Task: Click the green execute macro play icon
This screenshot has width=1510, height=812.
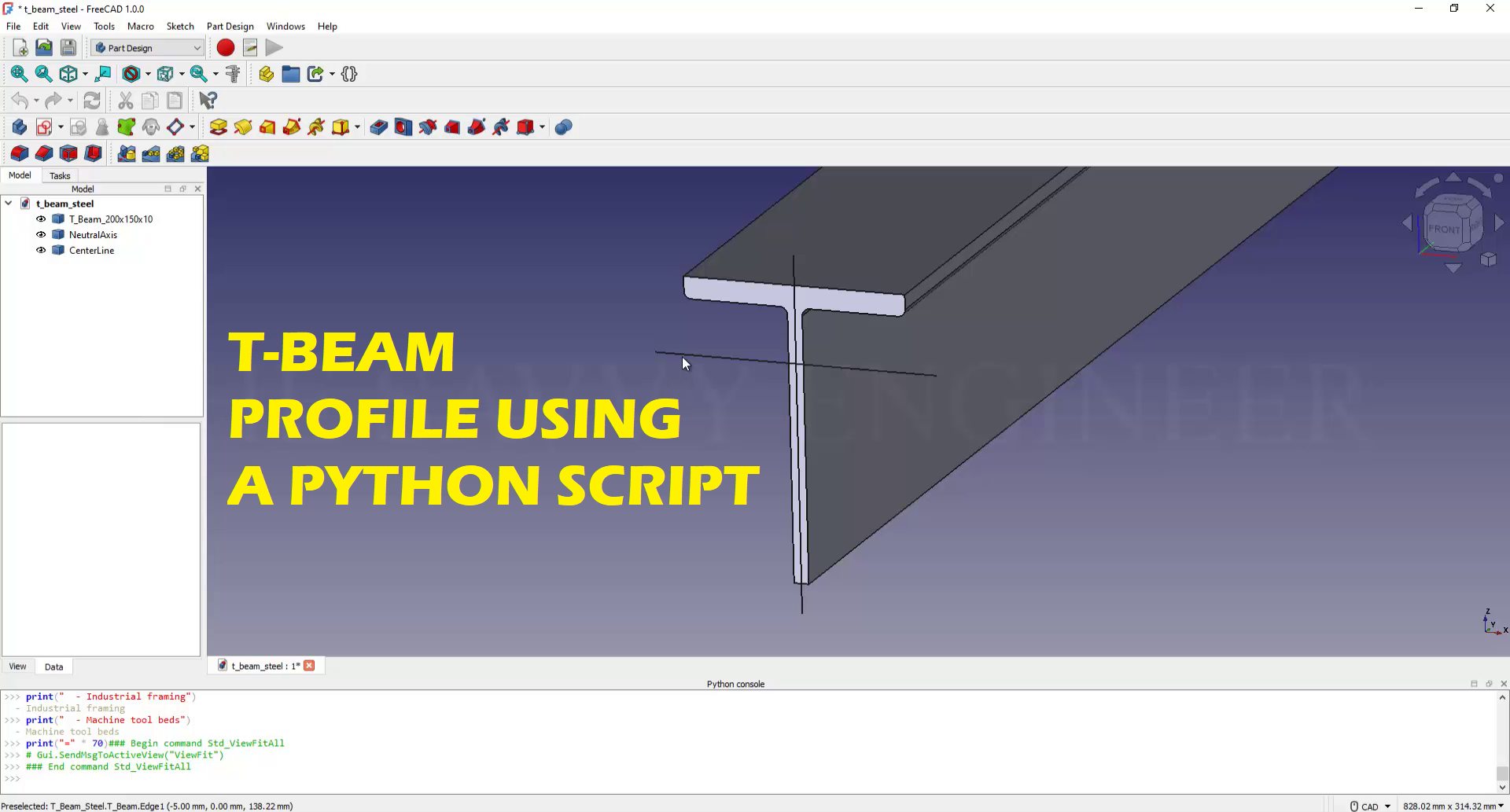Action: click(274, 48)
